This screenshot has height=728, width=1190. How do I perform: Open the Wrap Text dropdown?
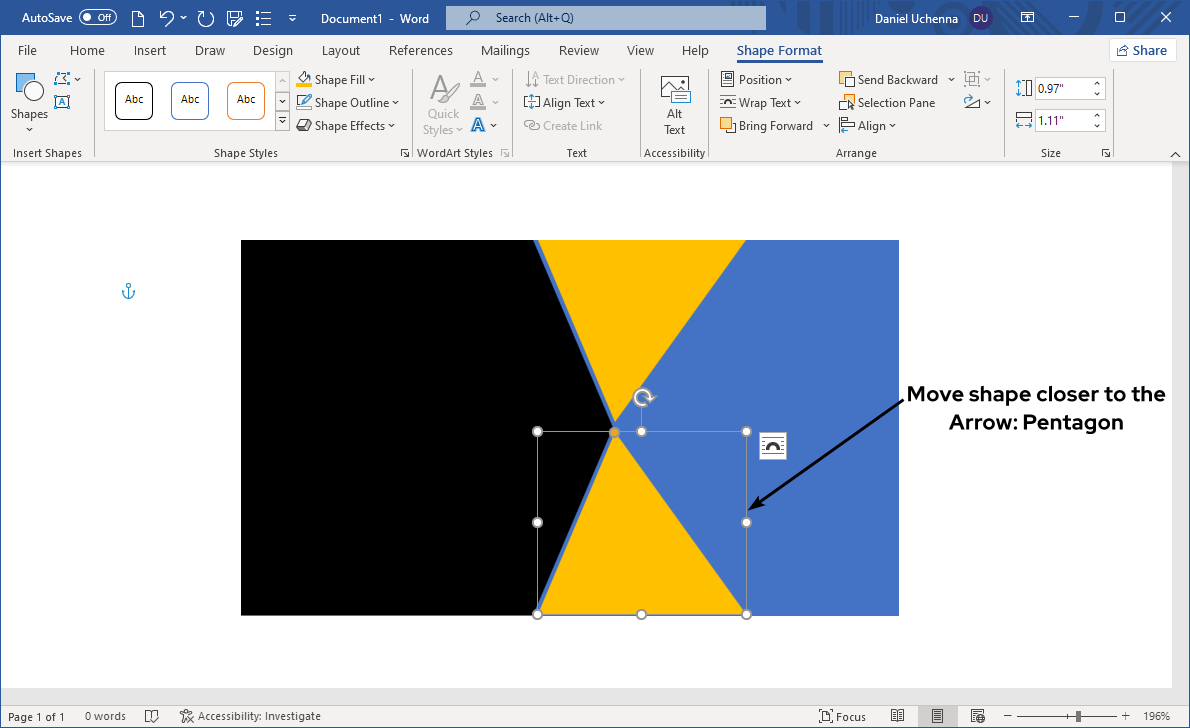point(797,103)
